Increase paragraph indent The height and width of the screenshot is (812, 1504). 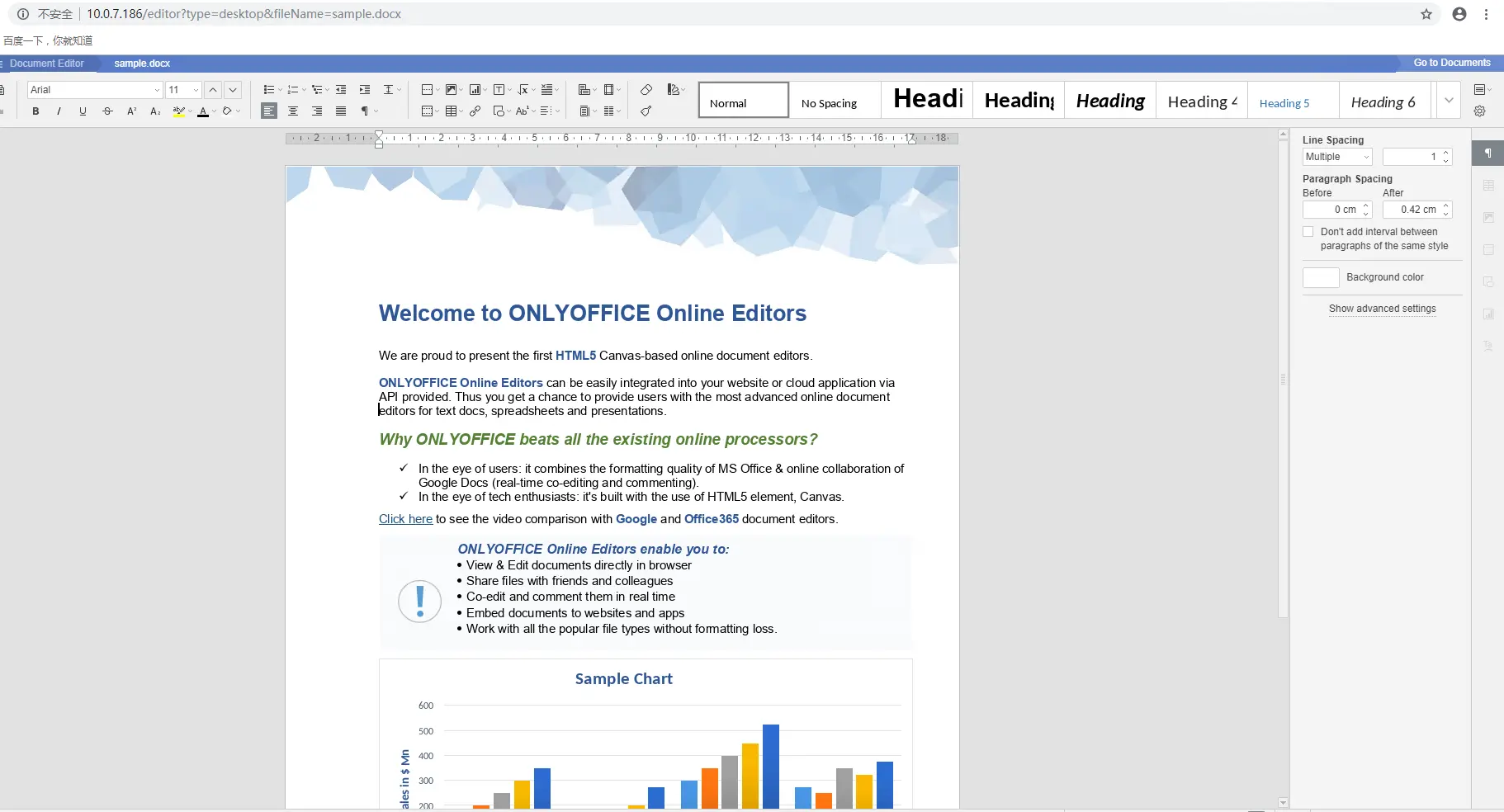coord(364,90)
